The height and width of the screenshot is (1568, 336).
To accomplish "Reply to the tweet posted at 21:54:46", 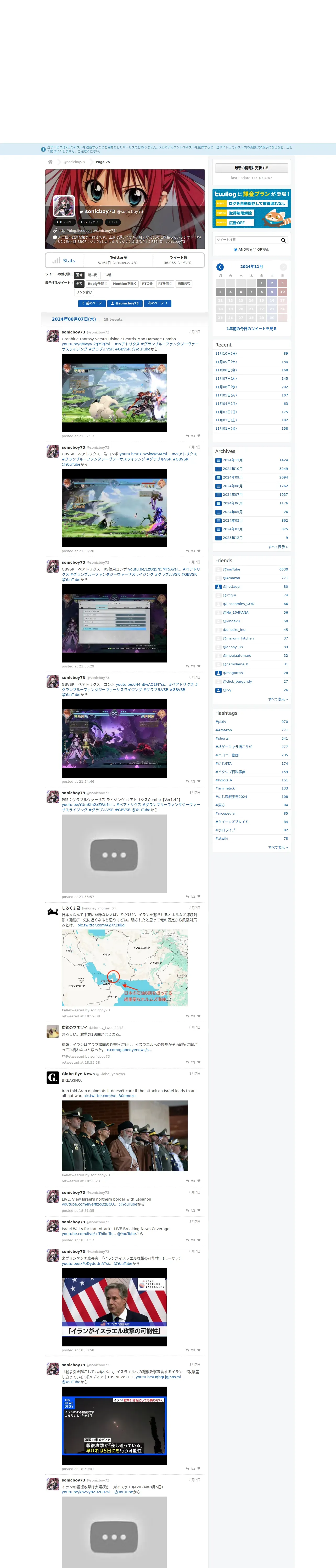I will pyautogui.click(x=187, y=781).
